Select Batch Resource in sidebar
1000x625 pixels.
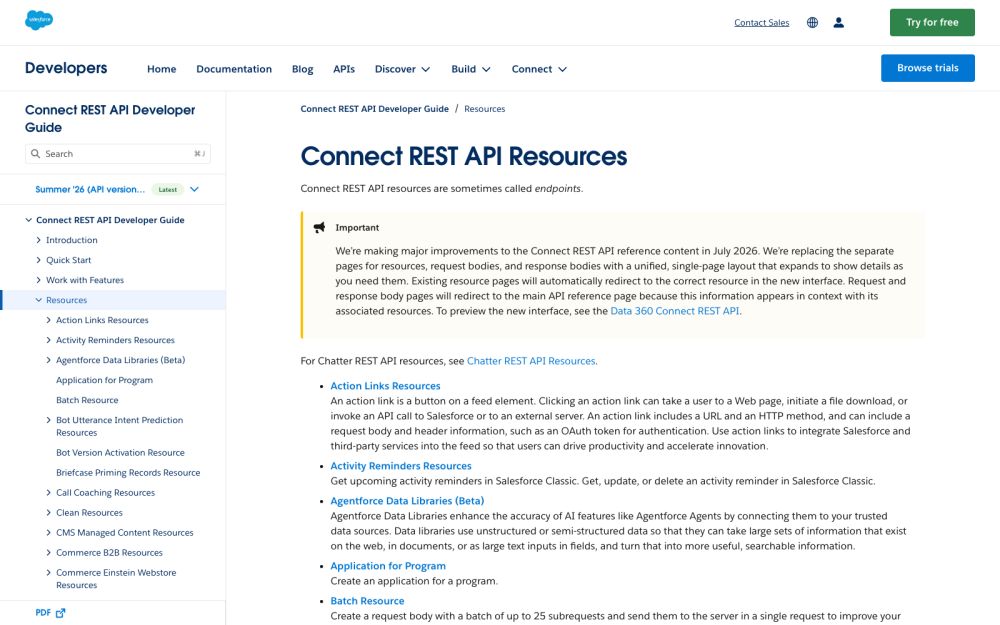(x=87, y=400)
